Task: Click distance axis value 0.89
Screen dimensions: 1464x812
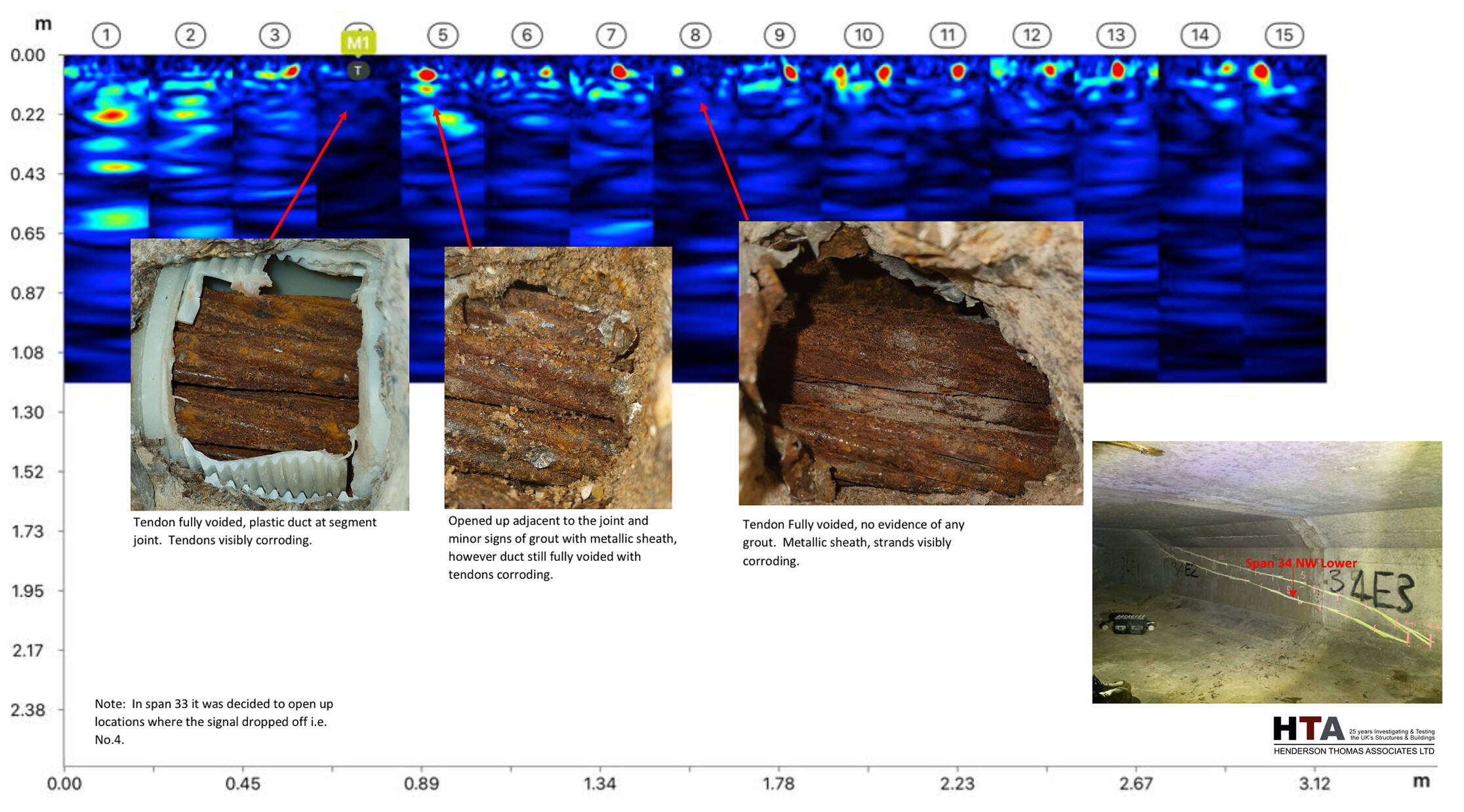Action: (x=421, y=784)
